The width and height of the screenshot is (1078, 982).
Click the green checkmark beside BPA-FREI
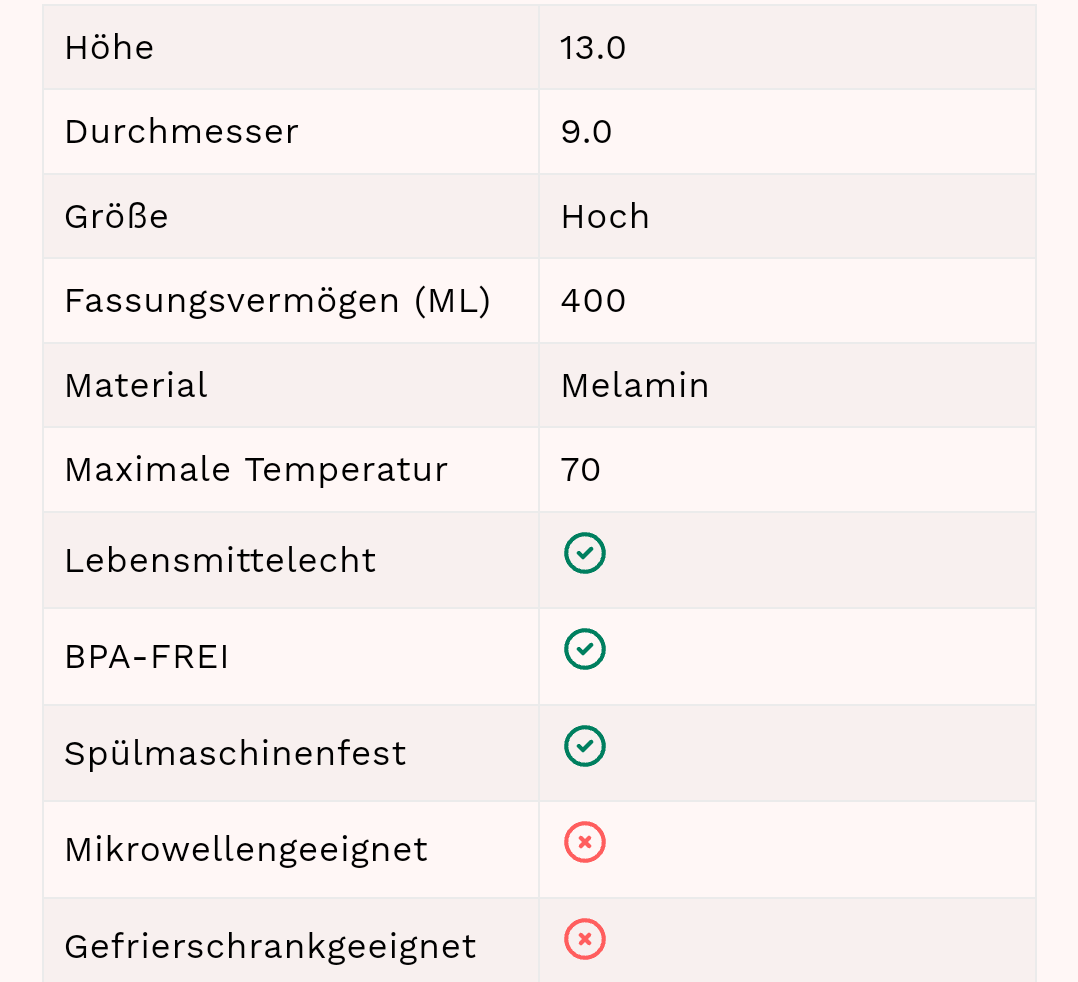pyautogui.click(x=585, y=649)
